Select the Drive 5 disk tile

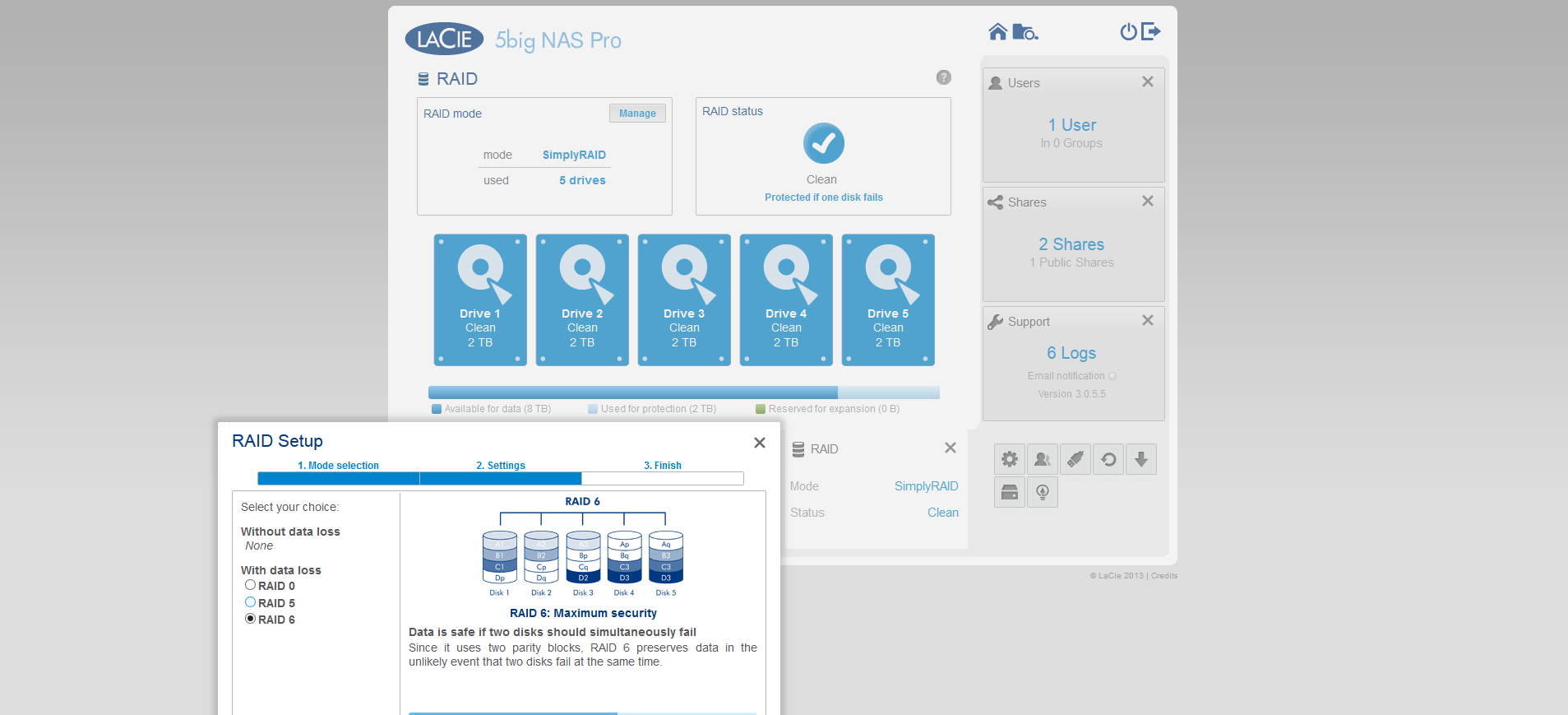tap(888, 300)
